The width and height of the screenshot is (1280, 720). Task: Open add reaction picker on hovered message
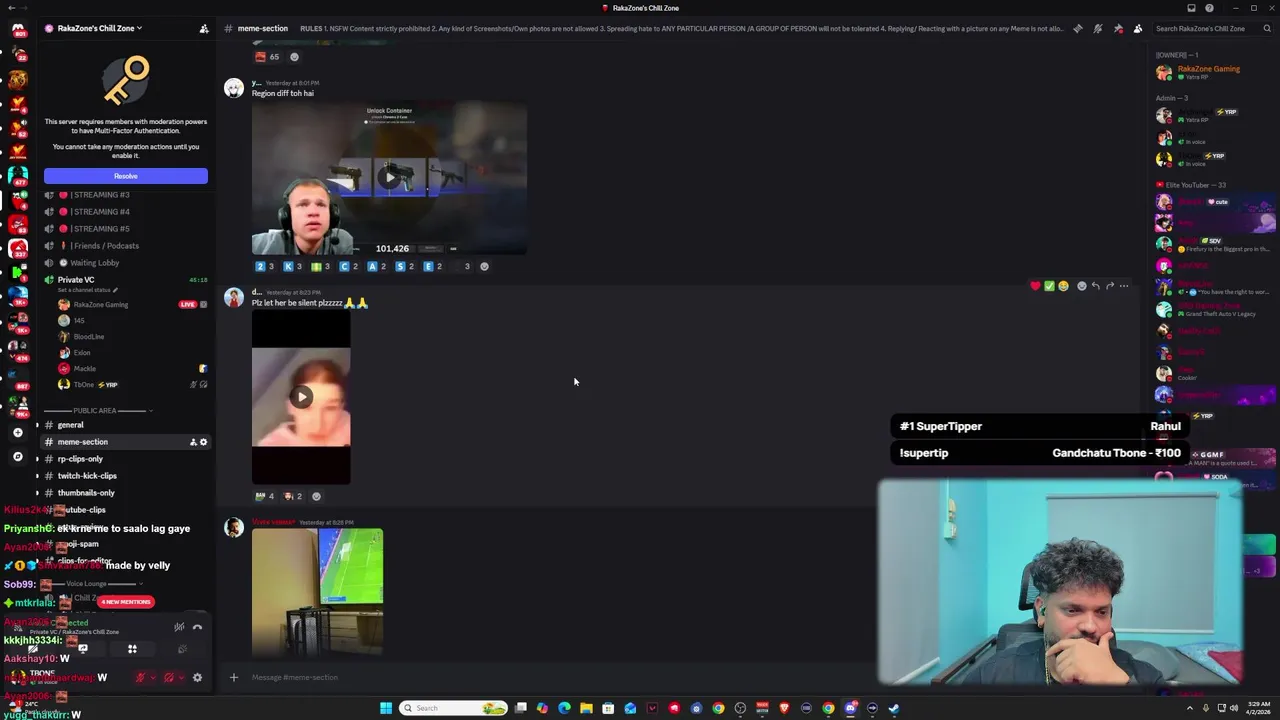[x=1081, y=286]
